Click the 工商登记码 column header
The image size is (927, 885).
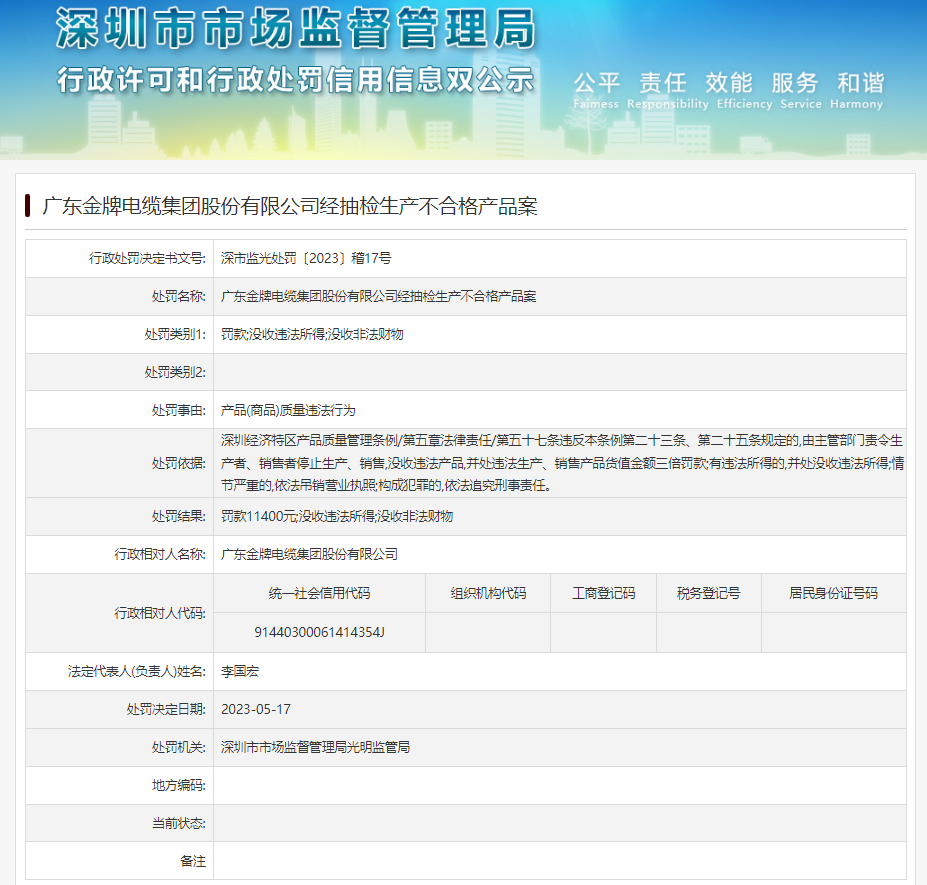(604, 594)
